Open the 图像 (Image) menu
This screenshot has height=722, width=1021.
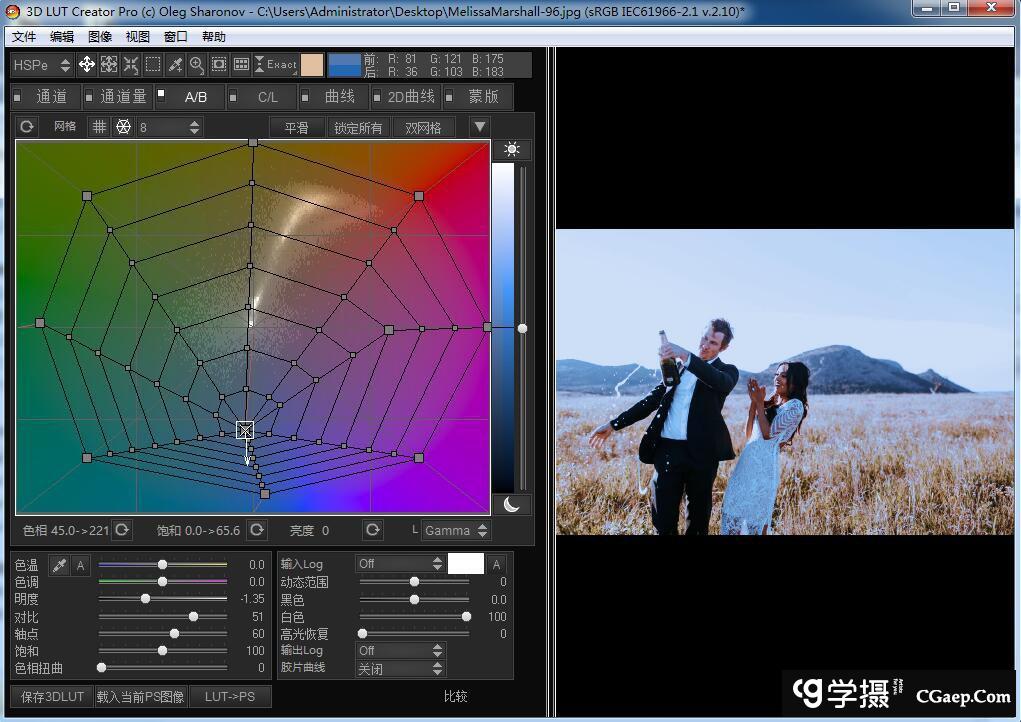pos(100,37)
